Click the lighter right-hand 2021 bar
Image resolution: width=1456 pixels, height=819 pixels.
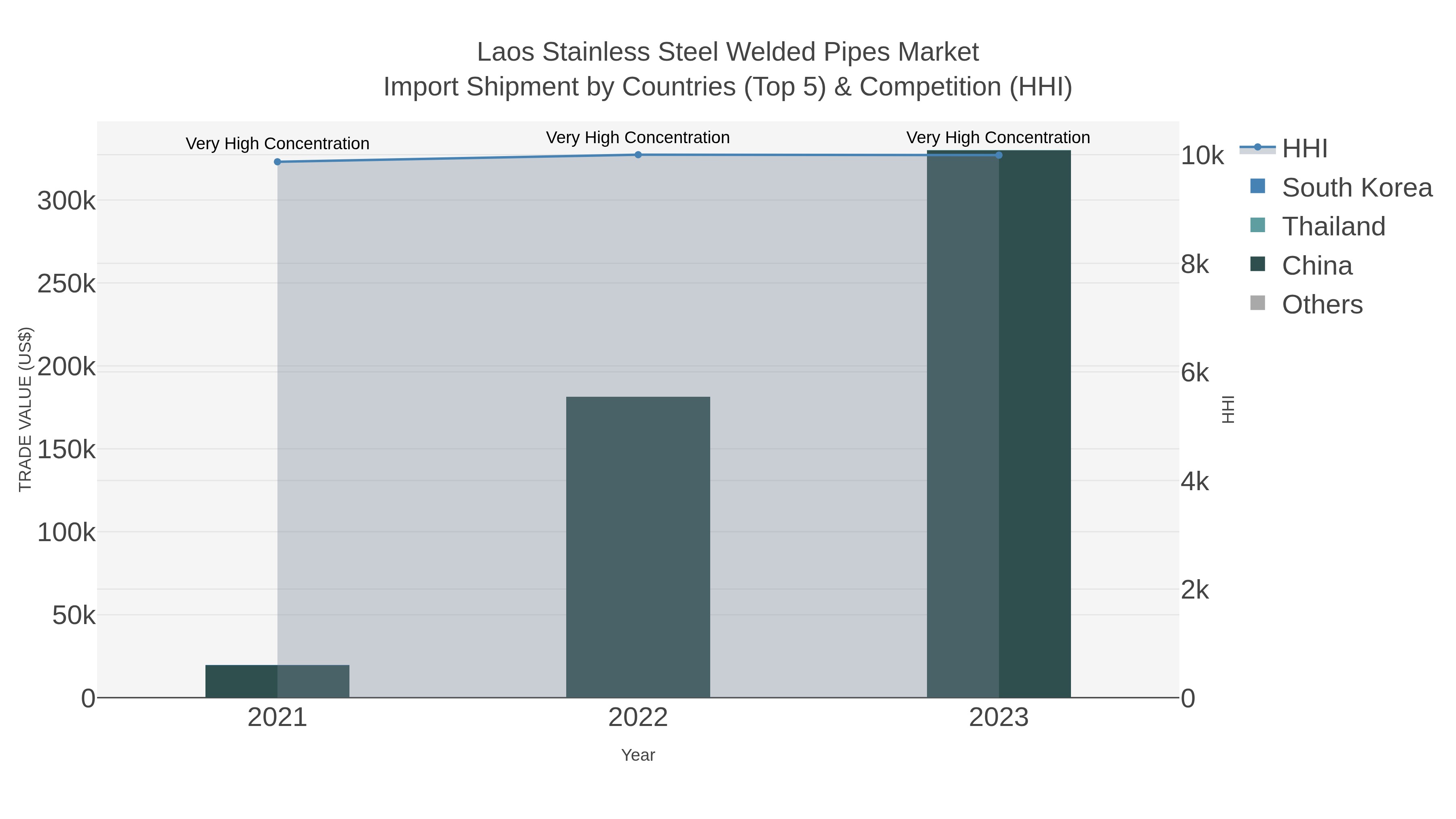click(x=313, y=681)
